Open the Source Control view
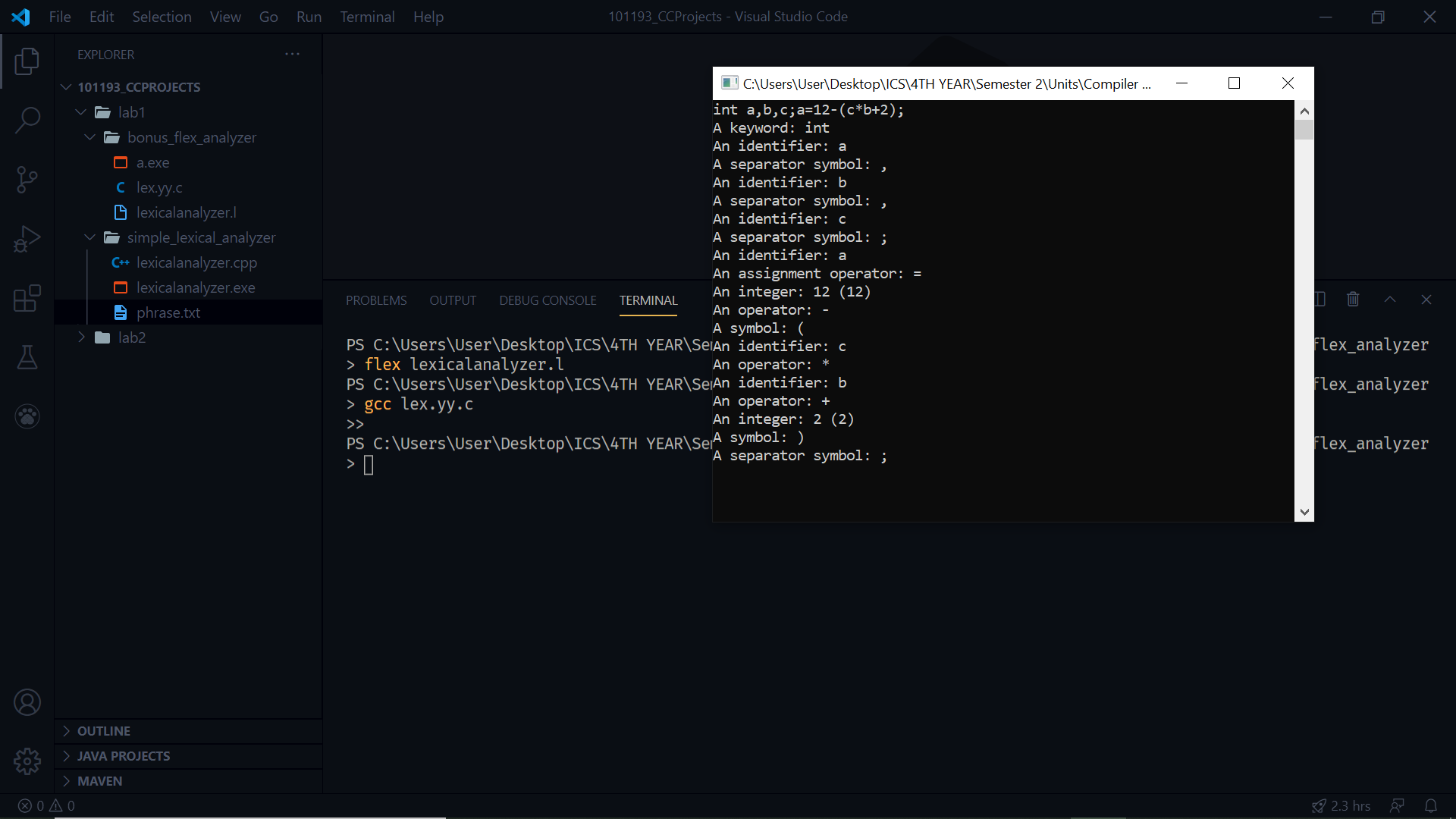This screenshot has height=819, width=1456. point(27,180)
